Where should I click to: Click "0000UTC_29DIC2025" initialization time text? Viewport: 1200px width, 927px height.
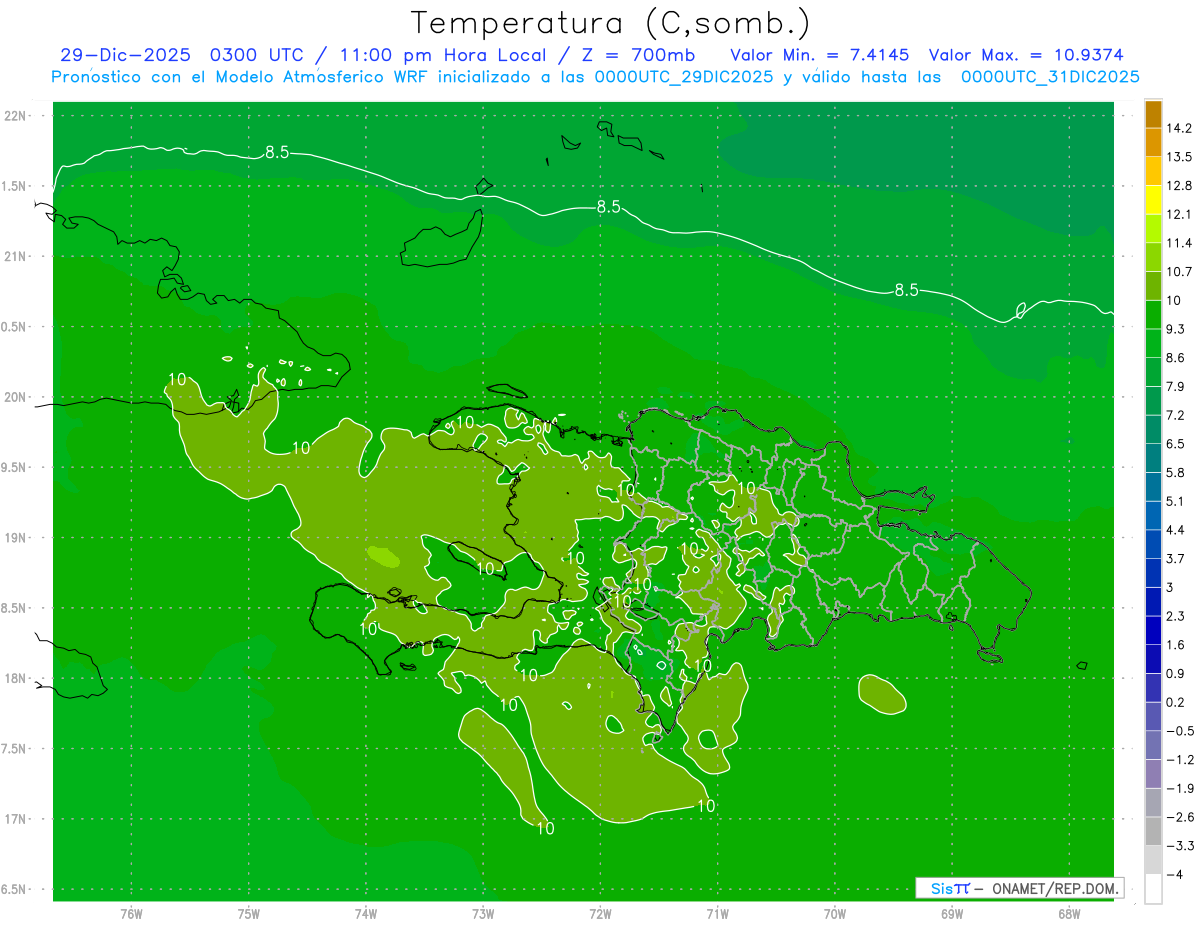684,77
